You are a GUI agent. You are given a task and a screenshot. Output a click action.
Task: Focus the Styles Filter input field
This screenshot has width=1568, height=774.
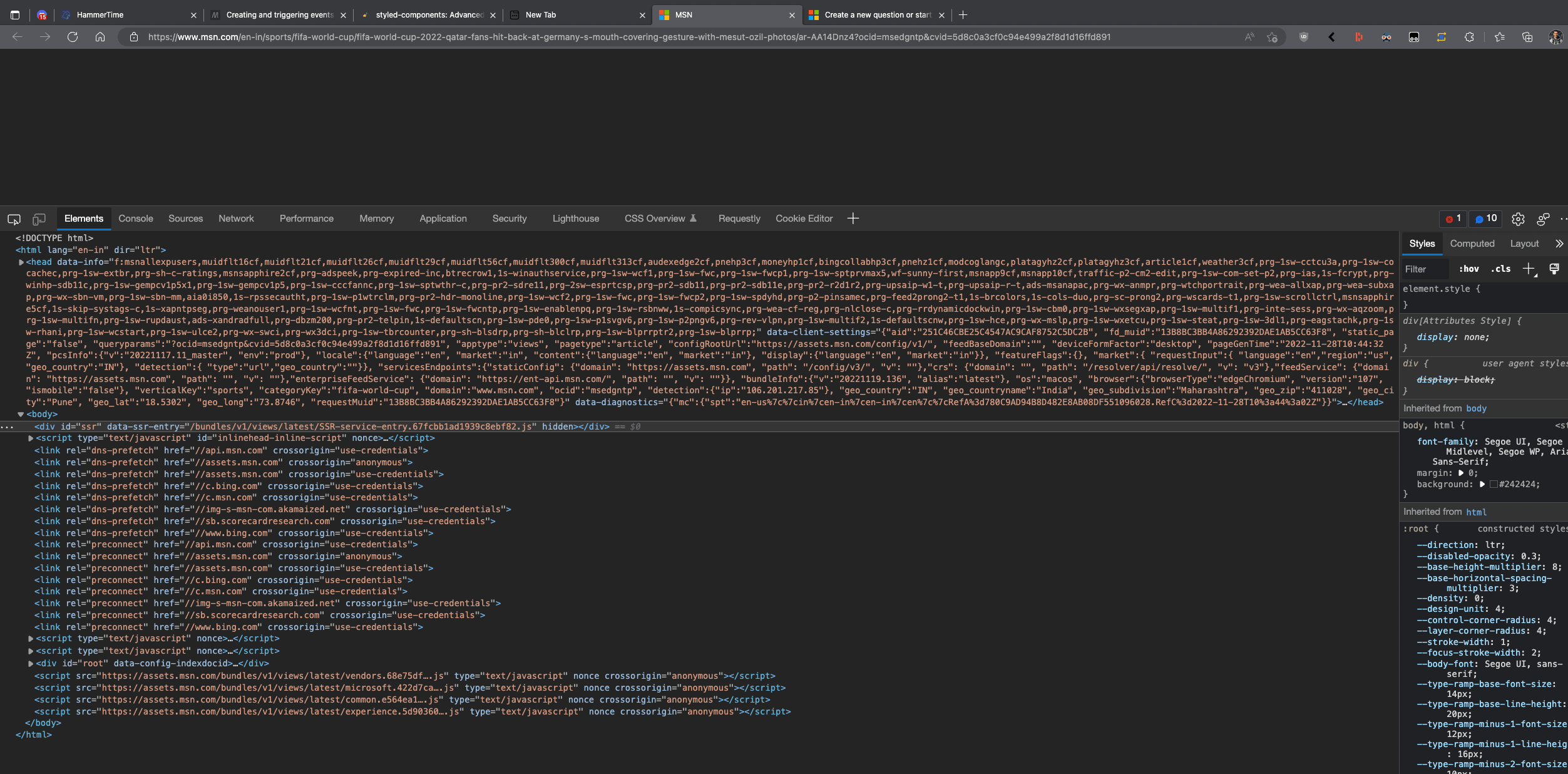(x=1424, y=269)
